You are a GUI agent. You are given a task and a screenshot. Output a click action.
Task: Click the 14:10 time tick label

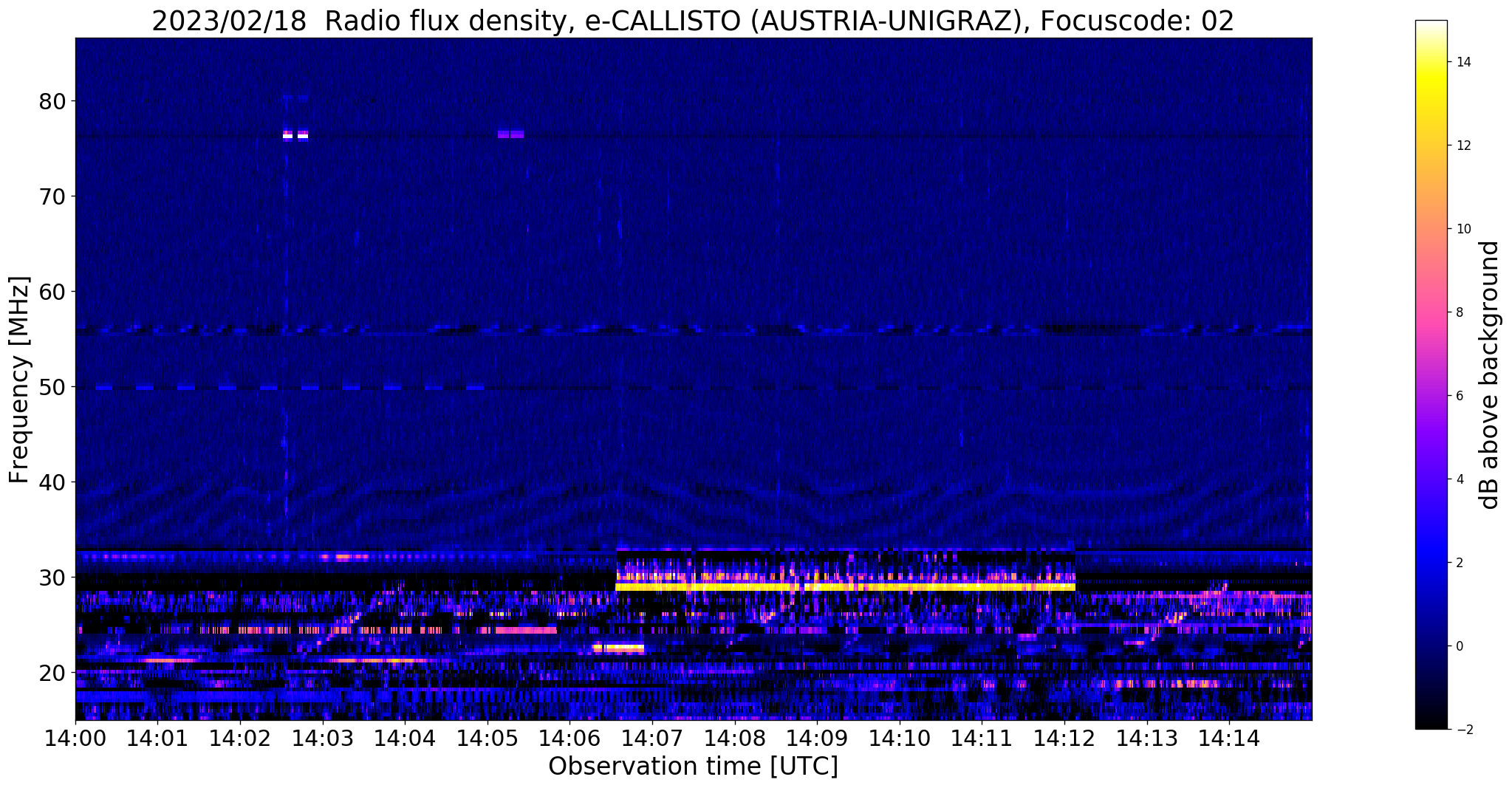point(900,738)
